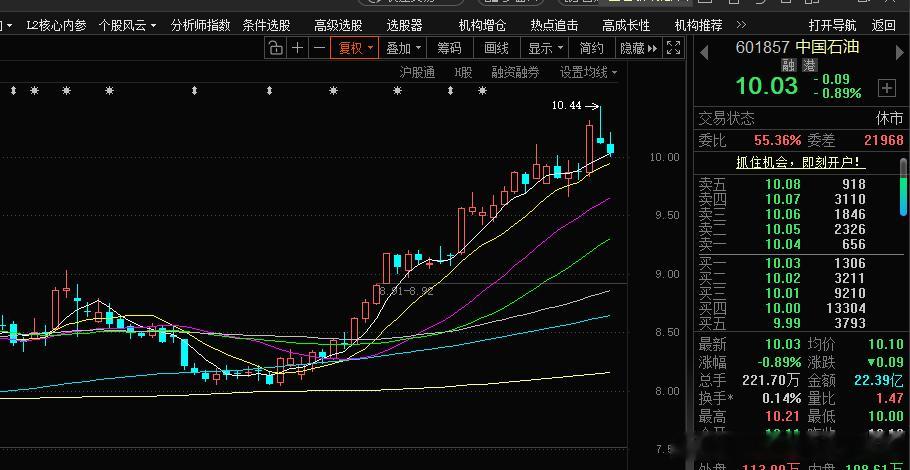Toggle 融资融券 margin data overlay
The width and height of the screenshot is (910, 470).
(x=515, y=73)
